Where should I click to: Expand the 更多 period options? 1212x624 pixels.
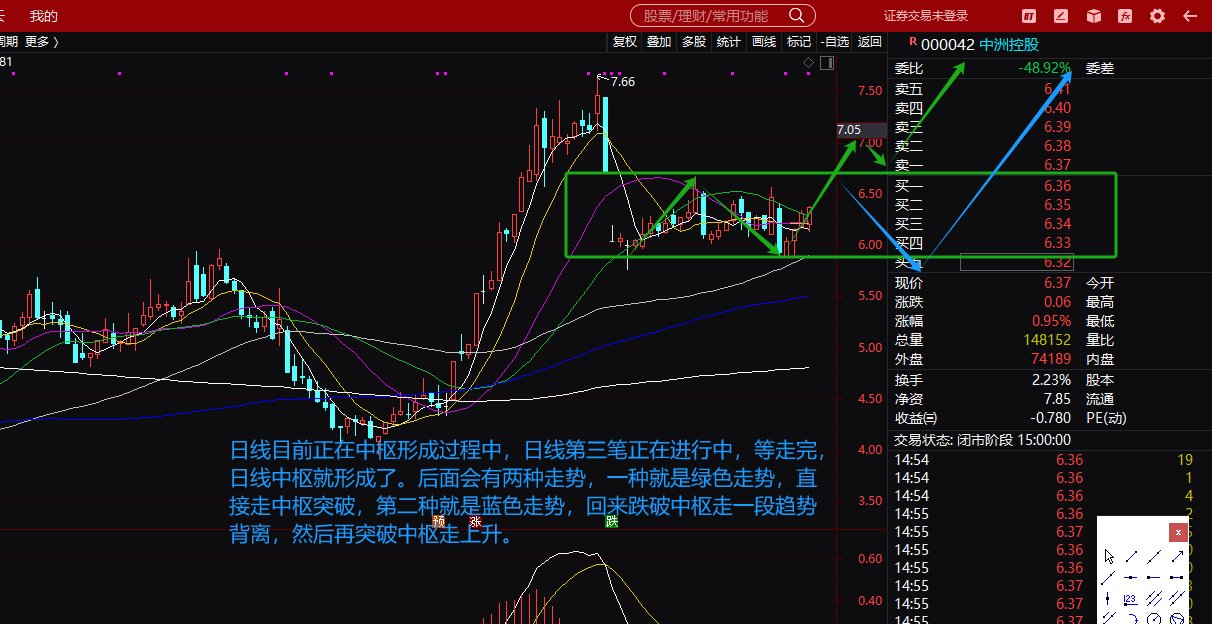41,41
